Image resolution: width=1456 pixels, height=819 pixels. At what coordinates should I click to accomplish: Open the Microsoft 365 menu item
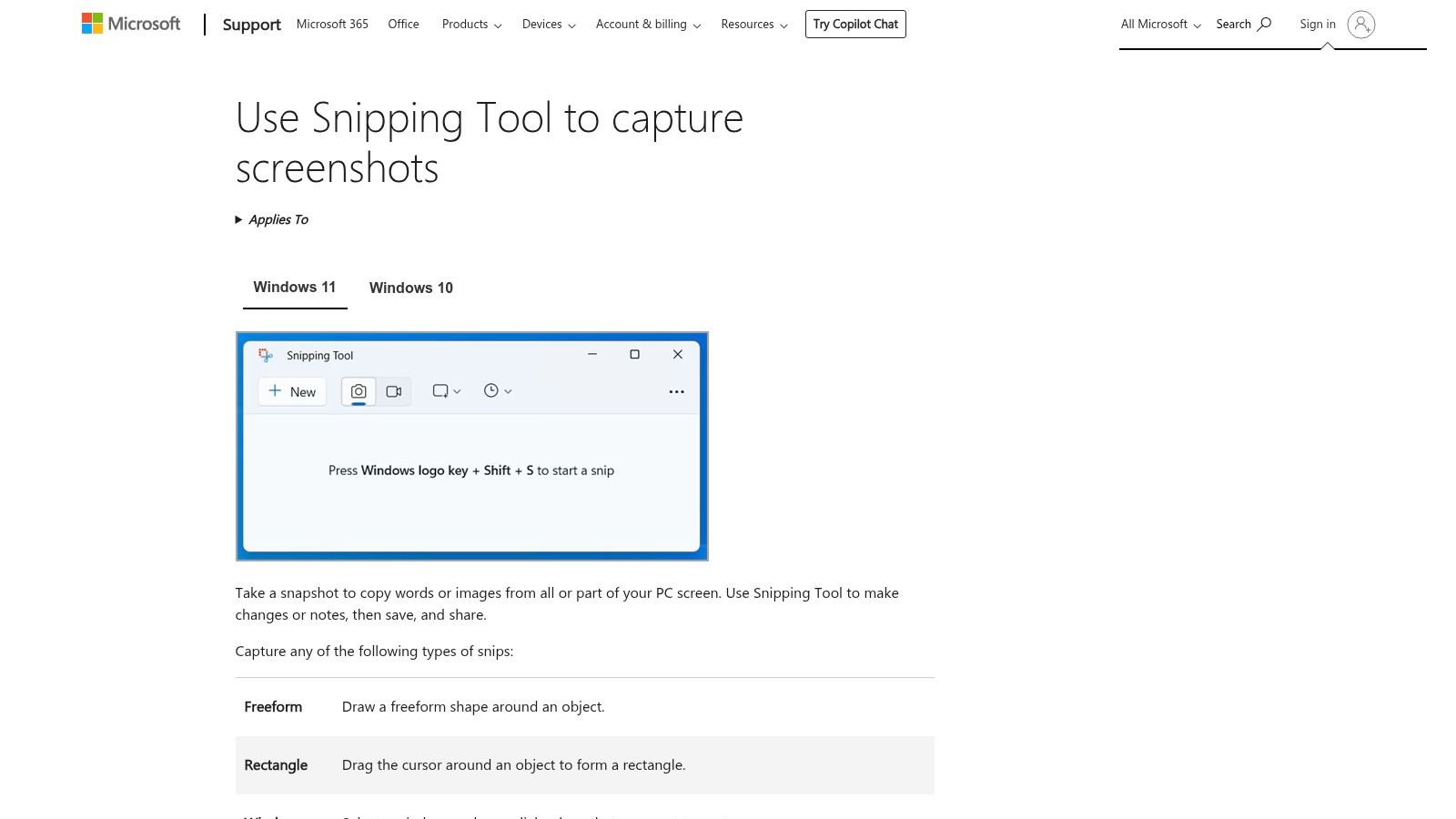[331, 24]
